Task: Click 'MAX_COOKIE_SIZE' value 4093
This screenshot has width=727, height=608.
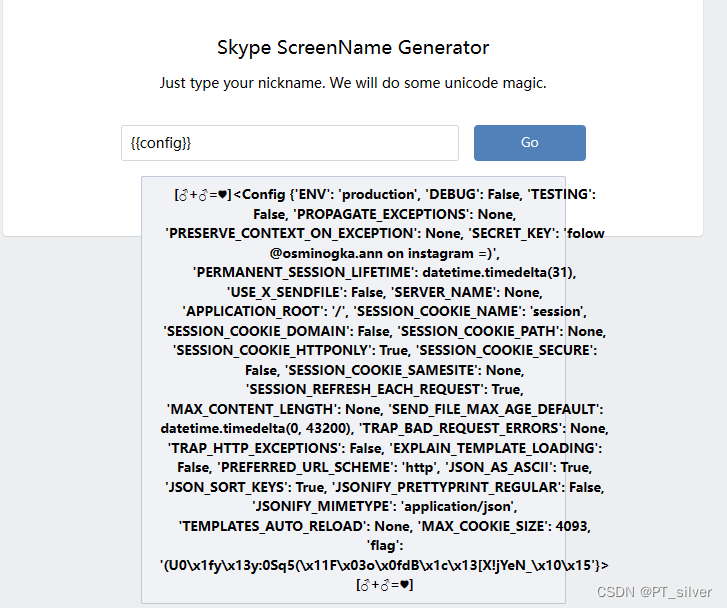Action: click(x=572, y=526)
